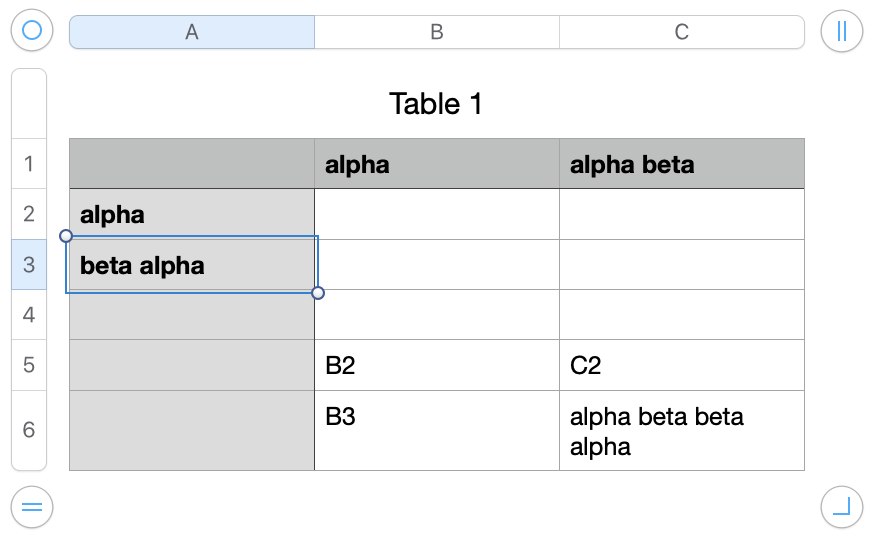Click the bottom-right selection handle of the selected cell
Screen dimensions: 890x550
point(318,293)
